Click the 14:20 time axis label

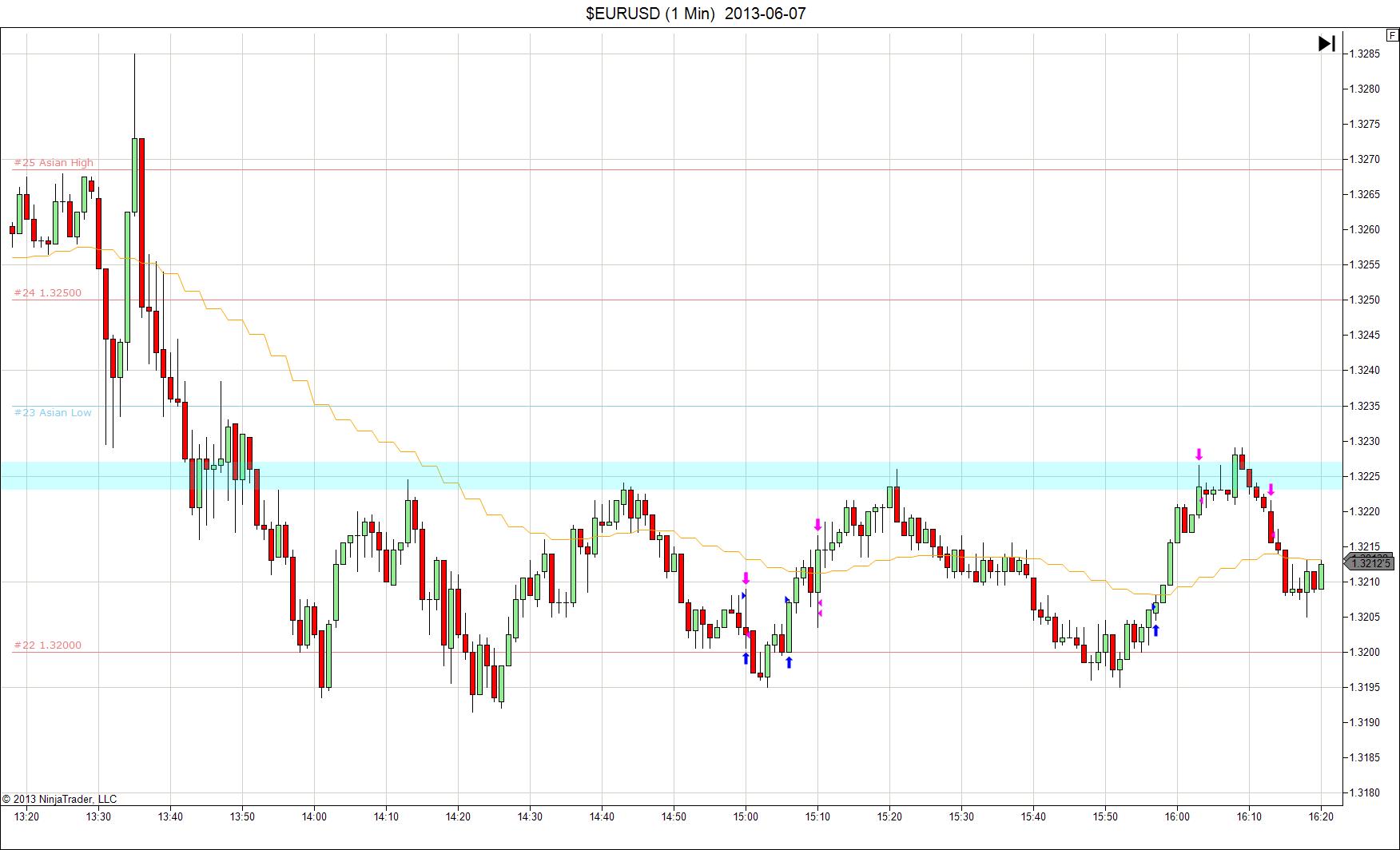coord(458,817)
